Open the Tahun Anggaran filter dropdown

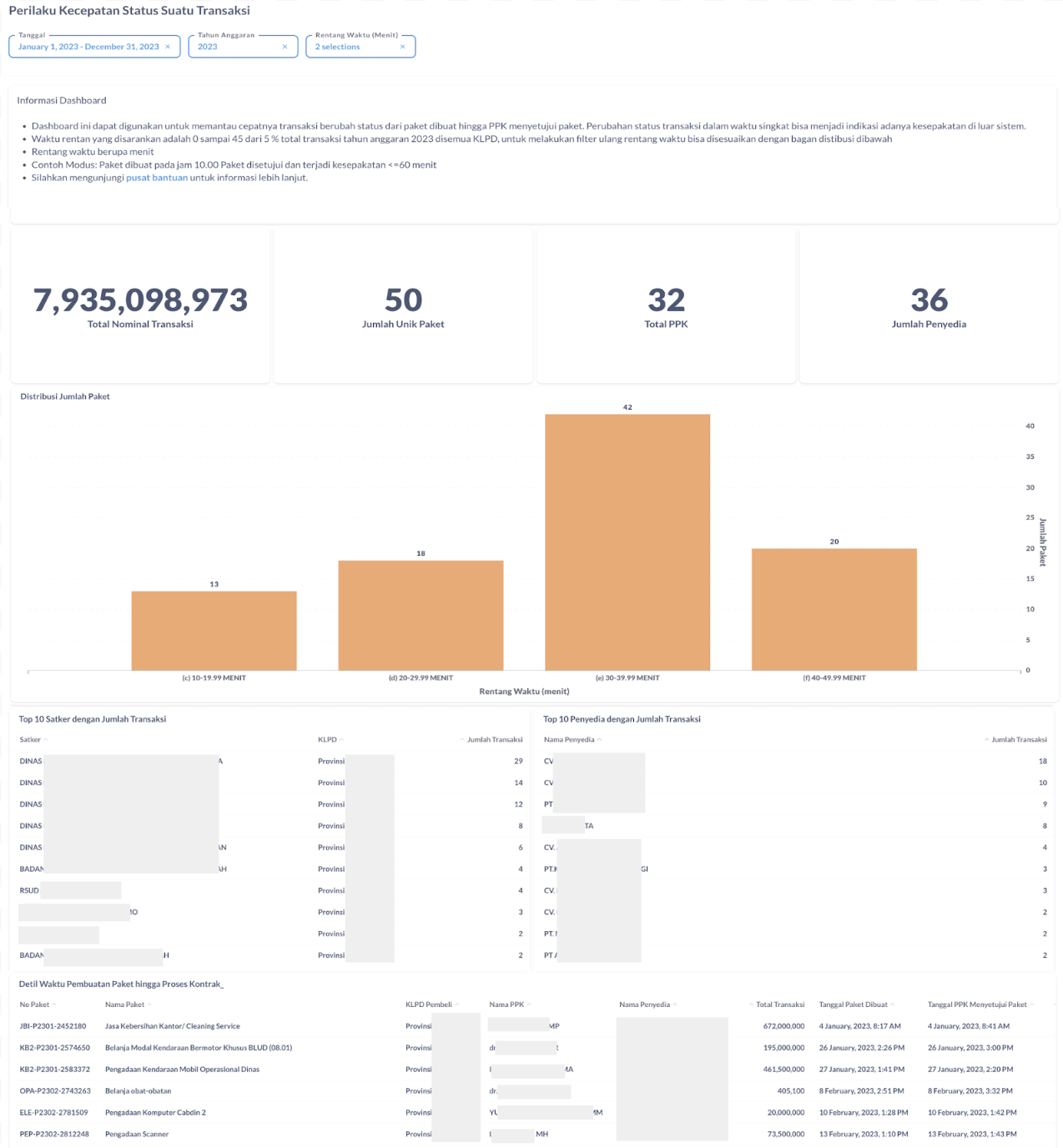(234, 47)
